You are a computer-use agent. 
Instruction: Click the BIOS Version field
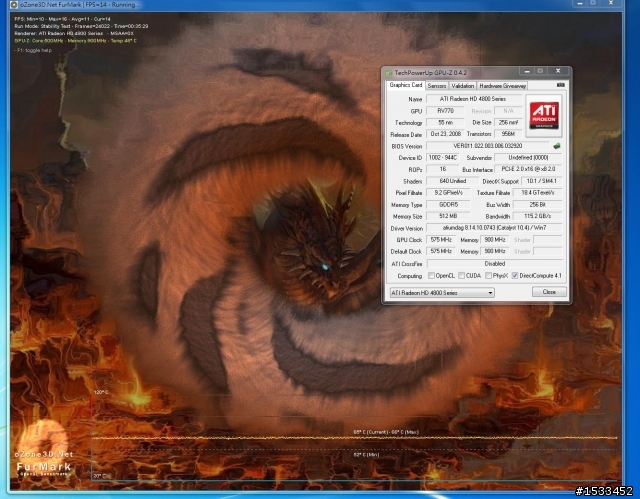point(488,146)
